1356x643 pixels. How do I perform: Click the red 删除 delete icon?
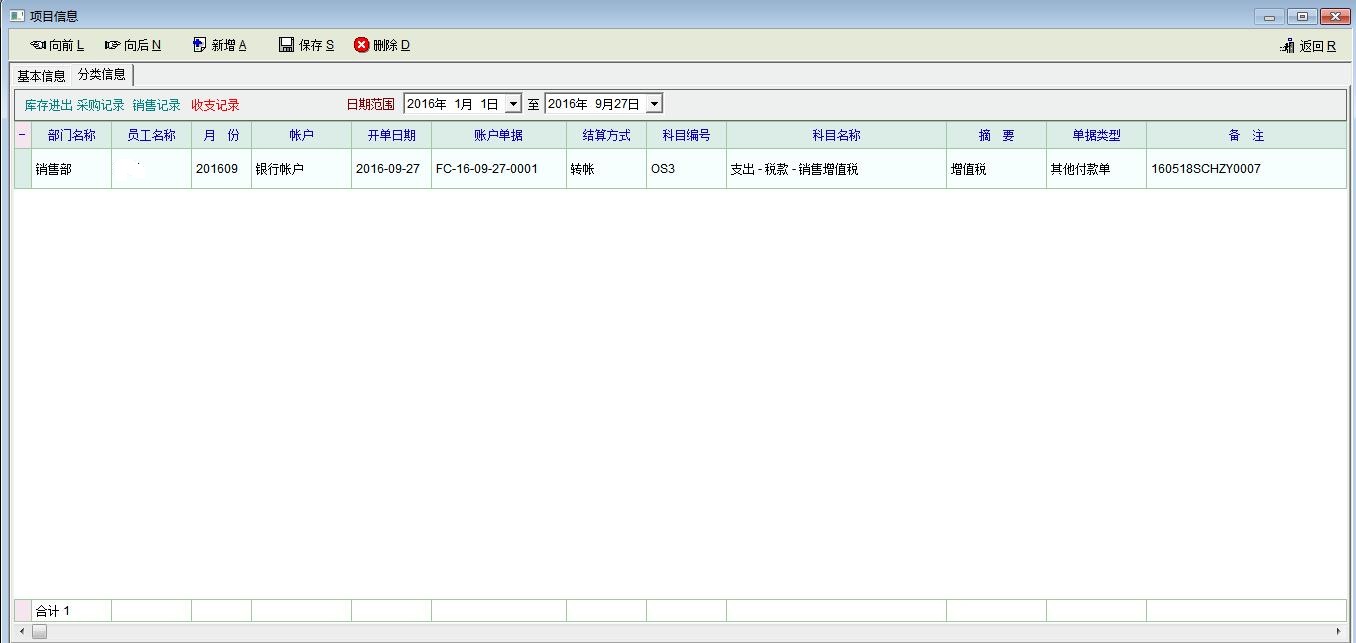(362, 45)
